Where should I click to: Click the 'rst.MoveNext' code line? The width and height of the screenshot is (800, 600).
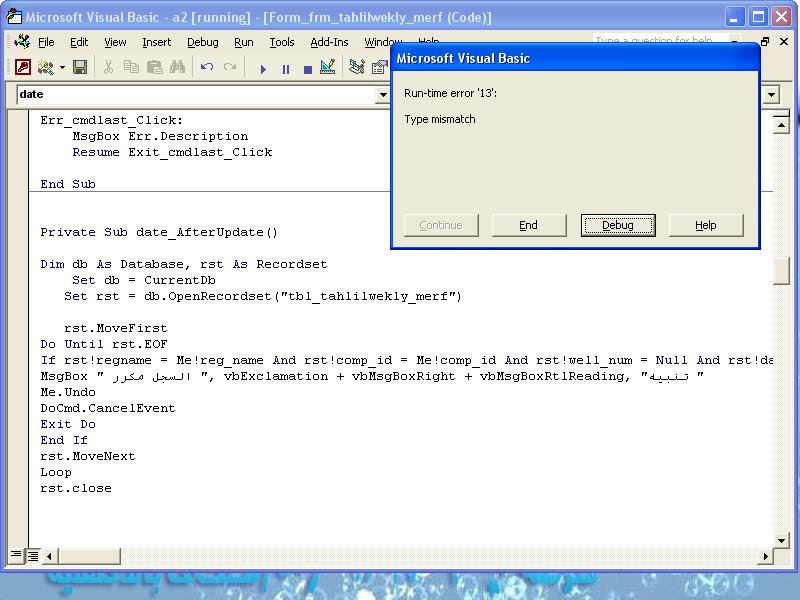[88, 456]
